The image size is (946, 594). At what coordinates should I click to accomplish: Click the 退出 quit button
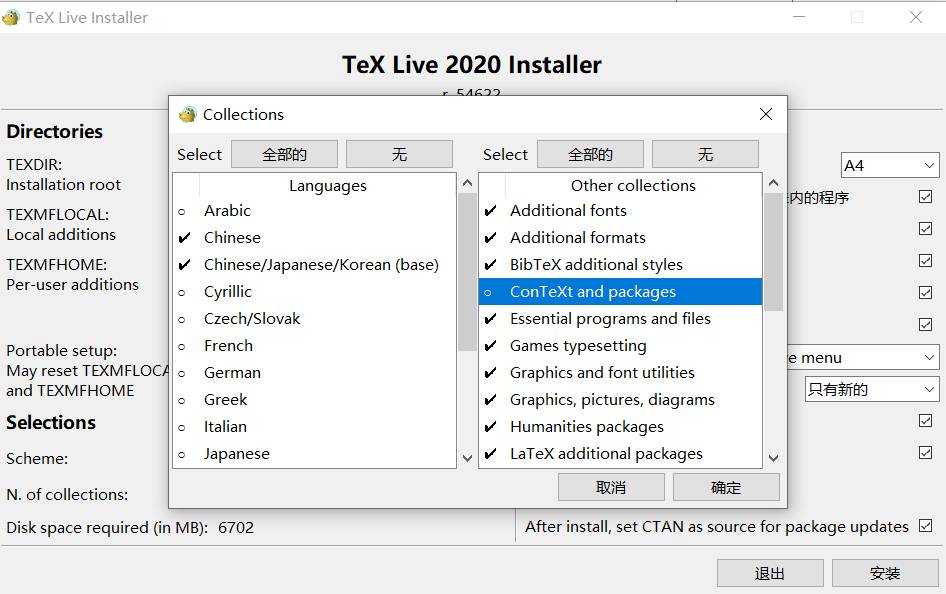coord(770,573)
